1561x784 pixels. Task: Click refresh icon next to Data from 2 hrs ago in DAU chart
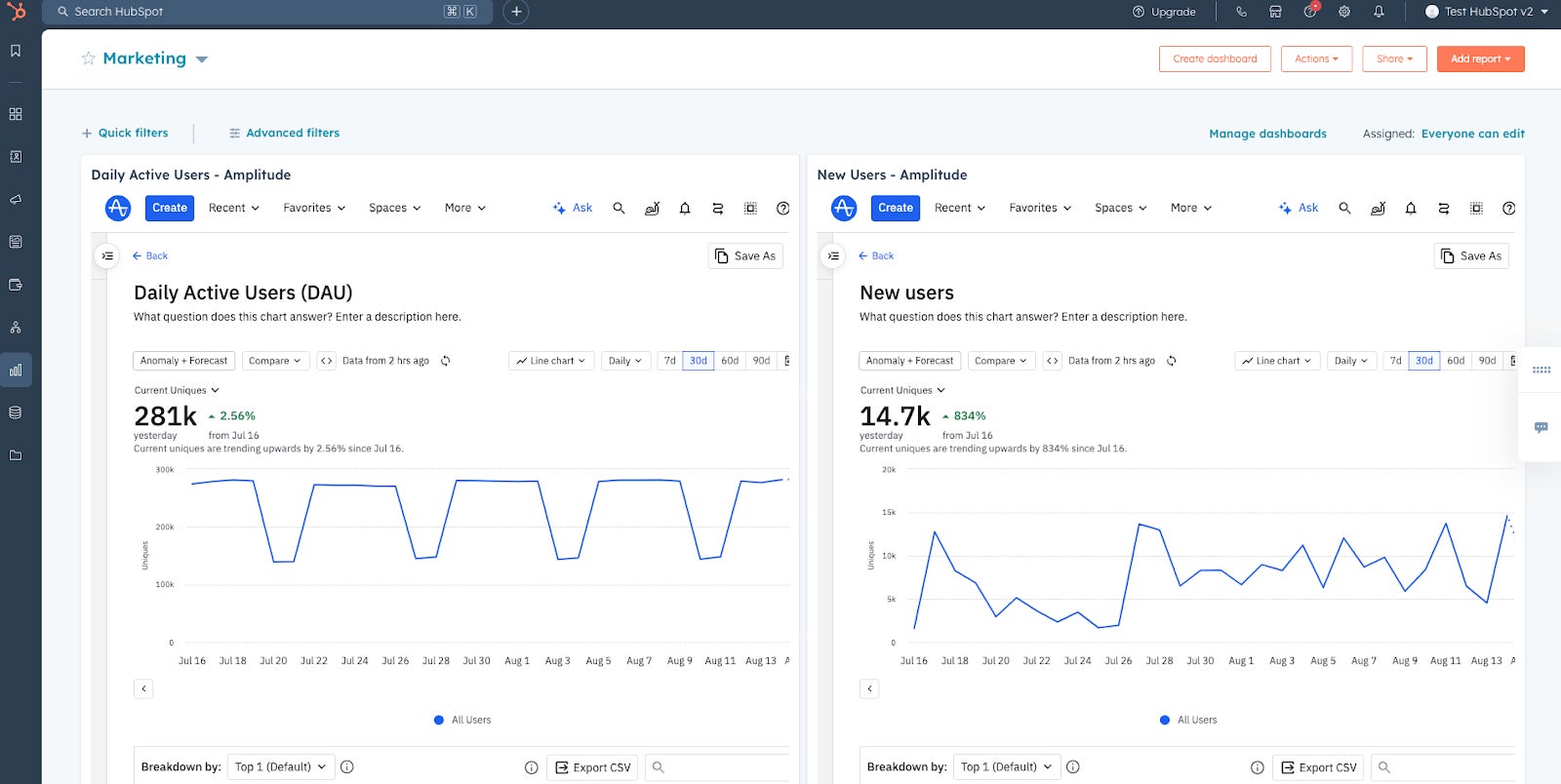click(x=446, y=361)
